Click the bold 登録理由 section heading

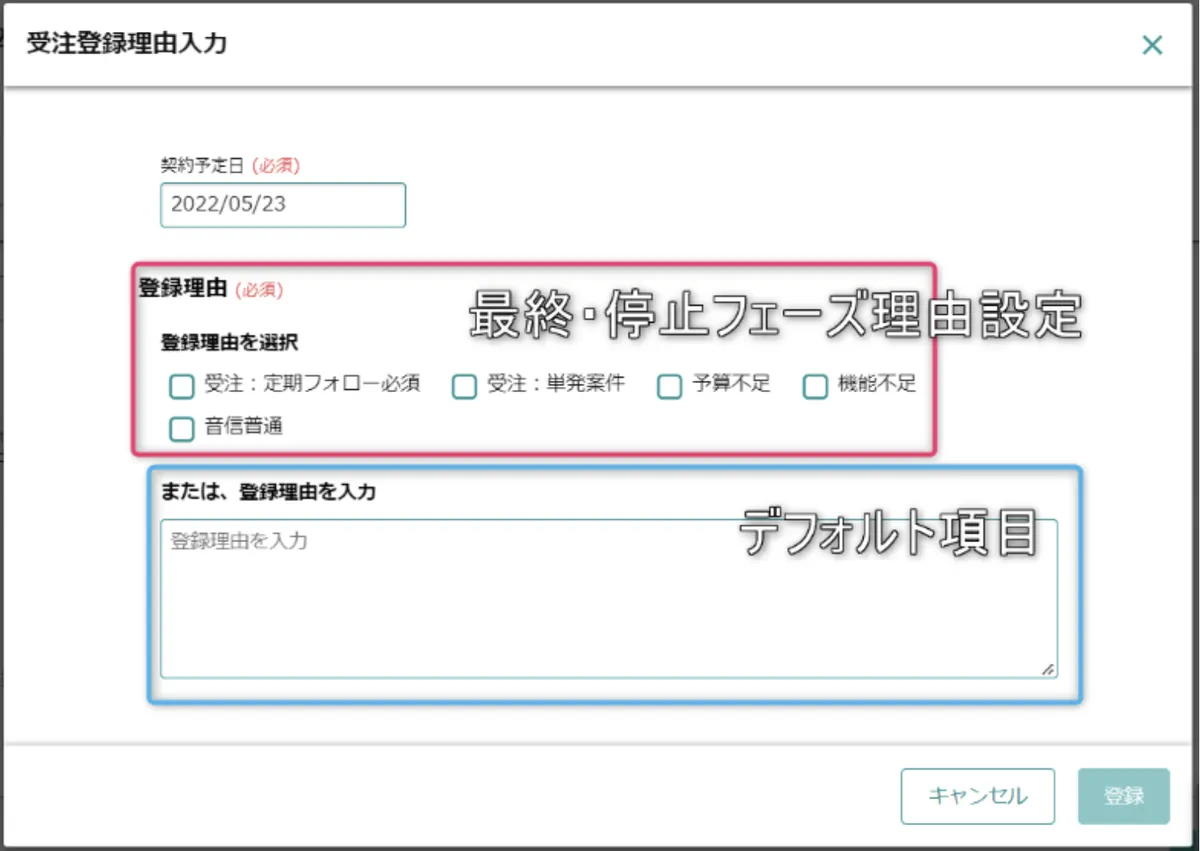183,289
